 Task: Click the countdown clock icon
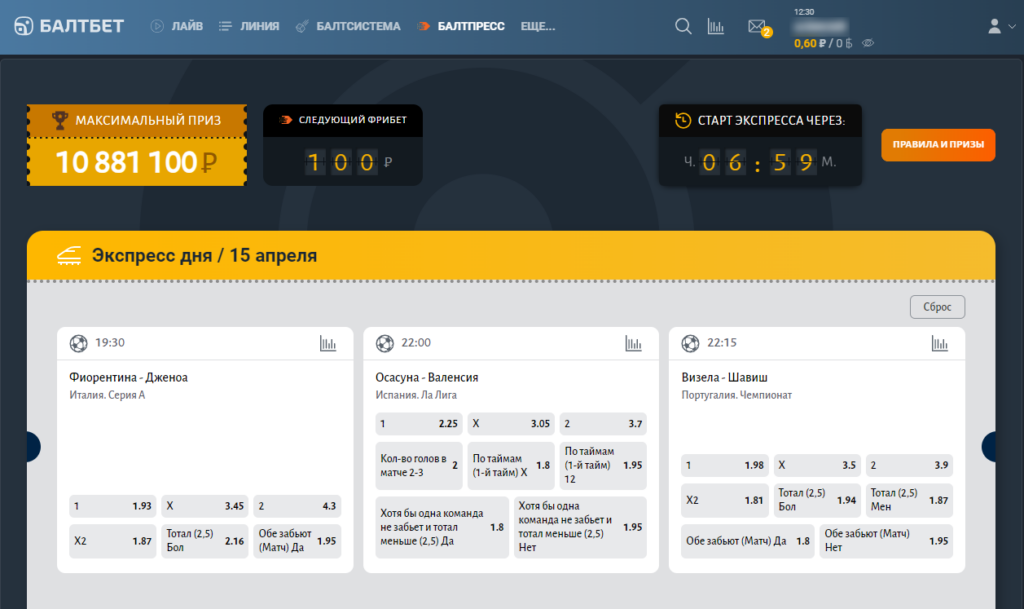coord(683,120)
